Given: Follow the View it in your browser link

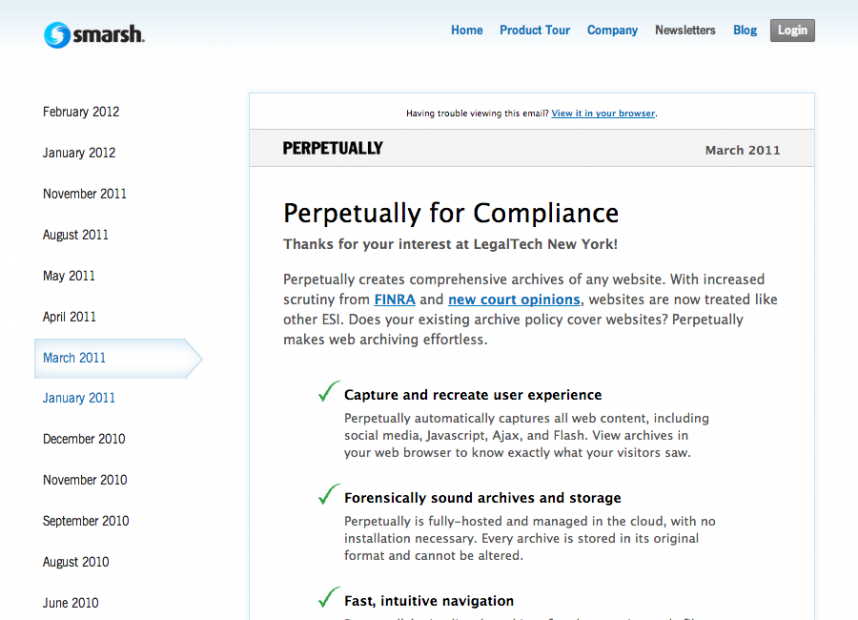Looking at the screenshot, I should pyautogui.click(x=603, y=114).
